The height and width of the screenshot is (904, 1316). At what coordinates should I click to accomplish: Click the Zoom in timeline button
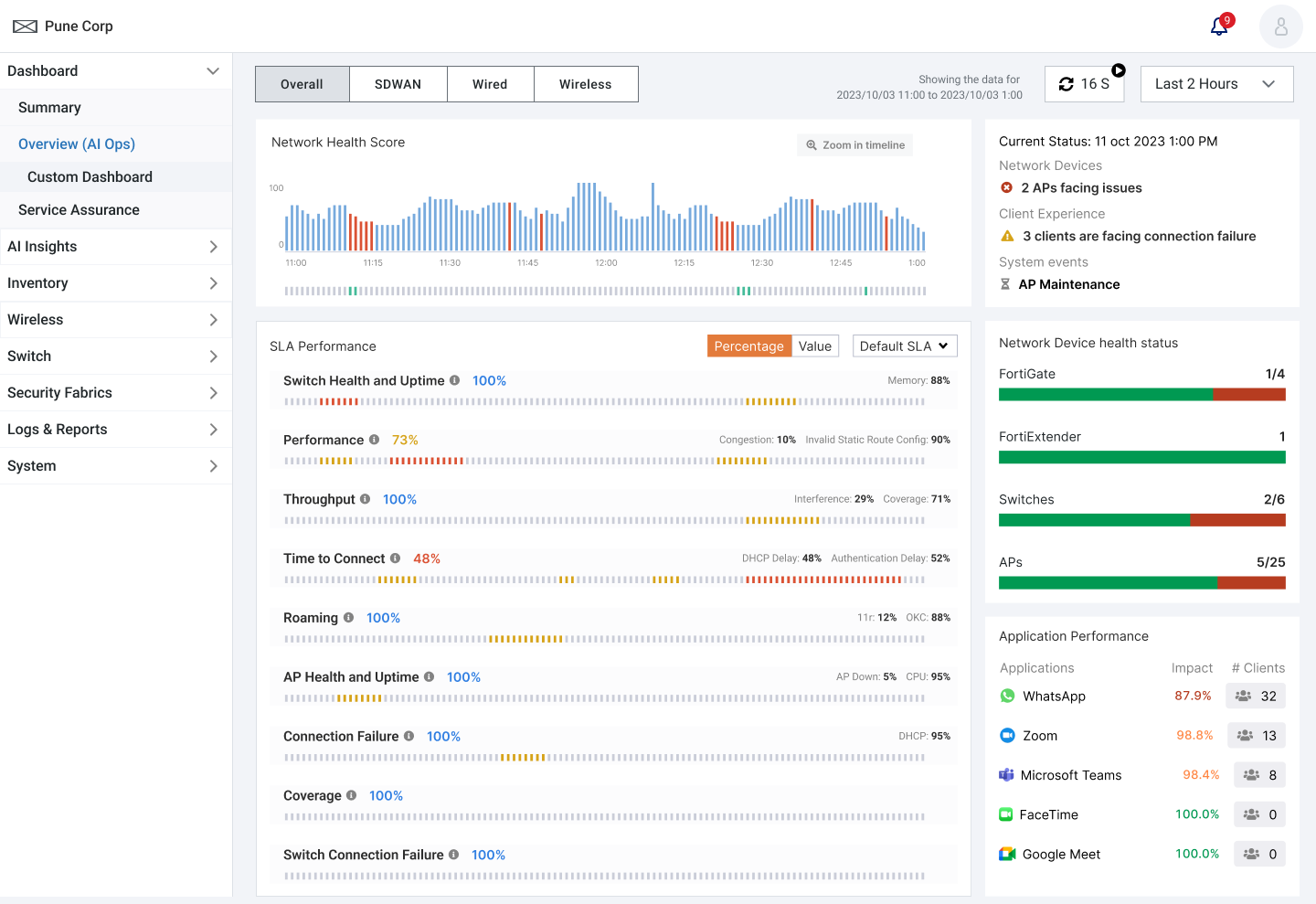click(x=854, y=145)
